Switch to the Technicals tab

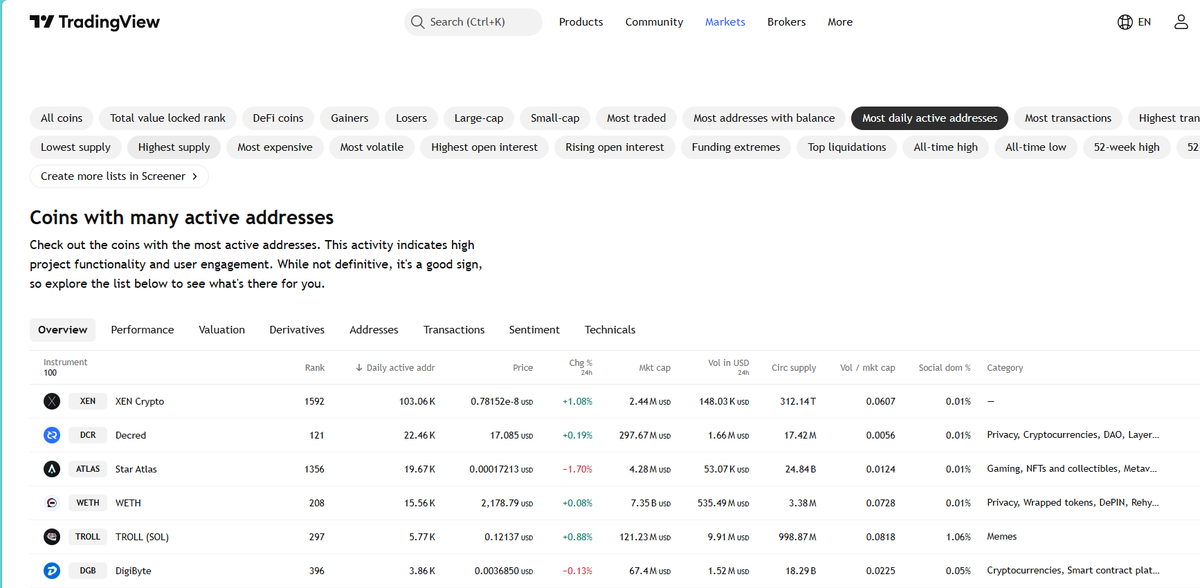[610, 329]
